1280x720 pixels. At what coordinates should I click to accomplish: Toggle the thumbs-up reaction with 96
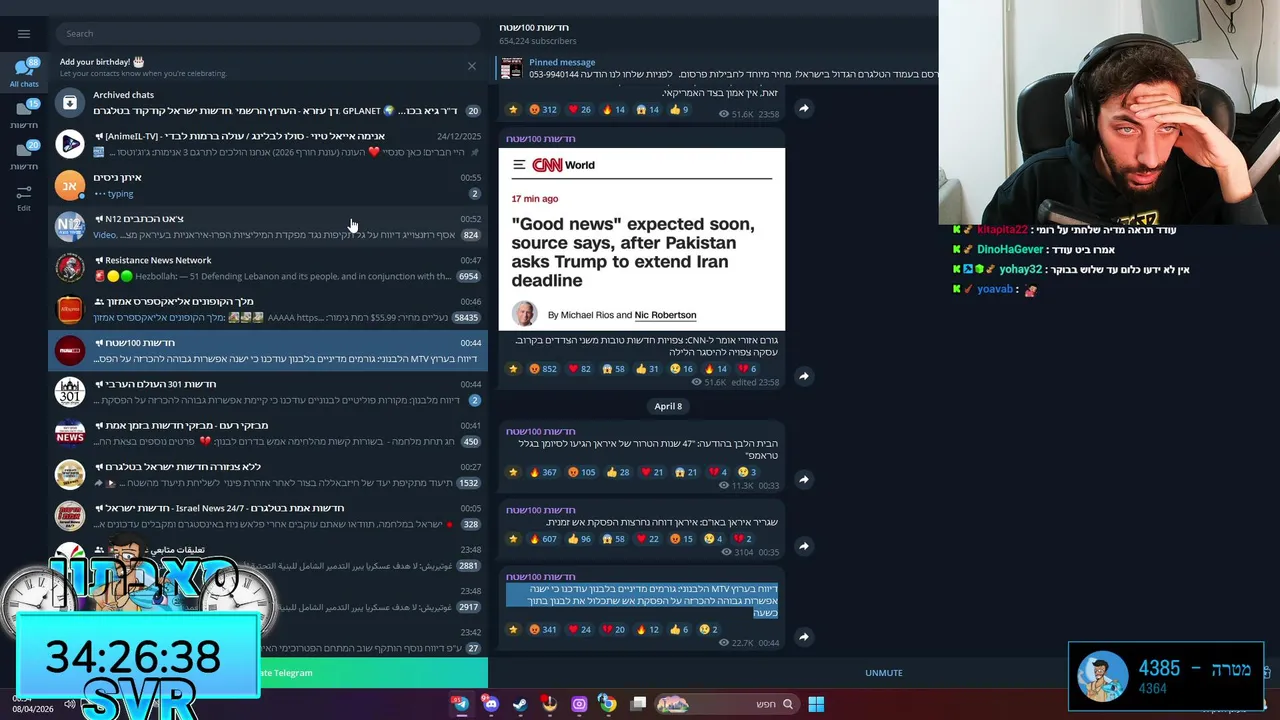(580, 539)
